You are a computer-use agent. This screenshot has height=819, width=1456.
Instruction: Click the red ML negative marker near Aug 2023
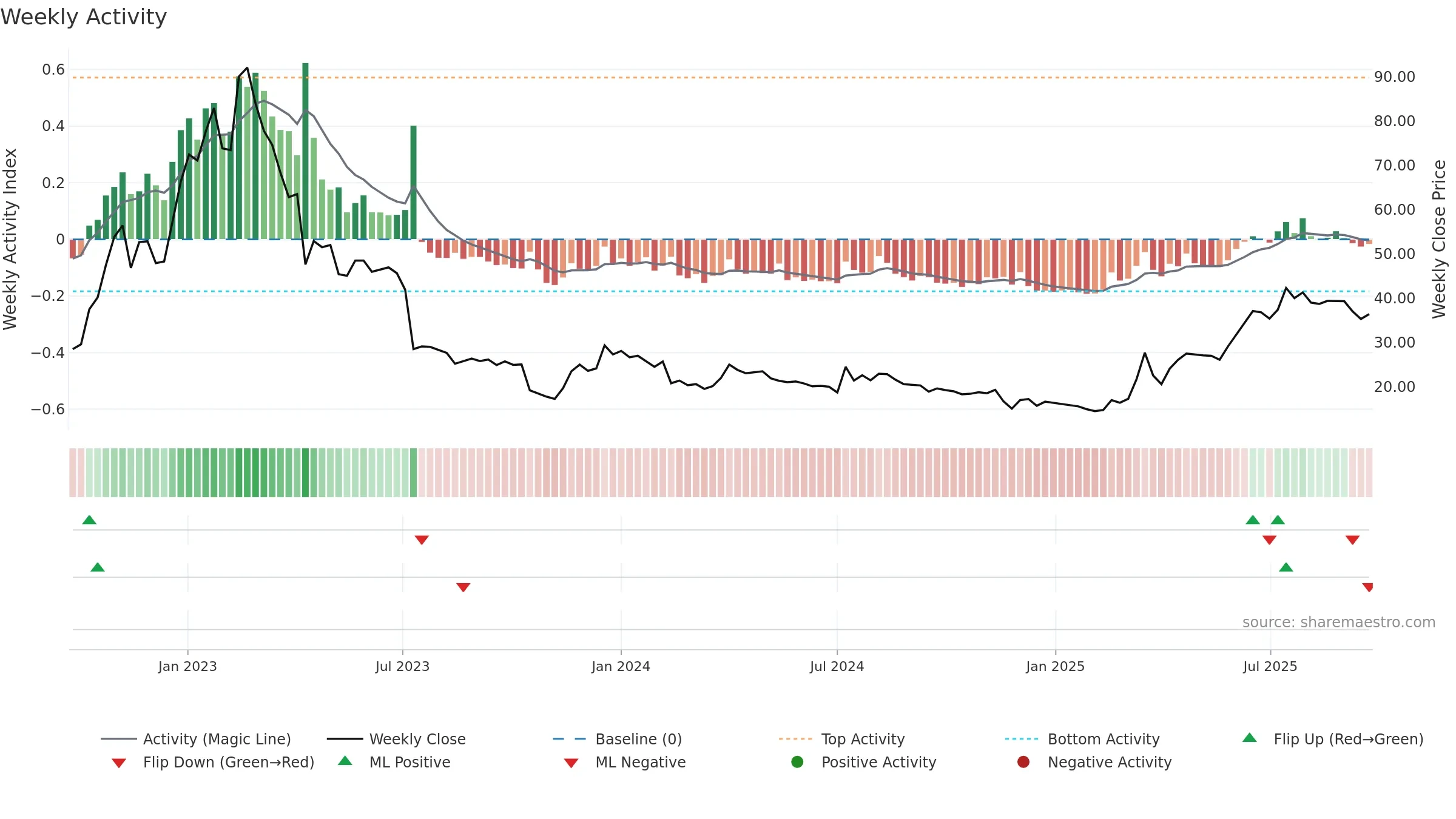(x=463, y=587)
